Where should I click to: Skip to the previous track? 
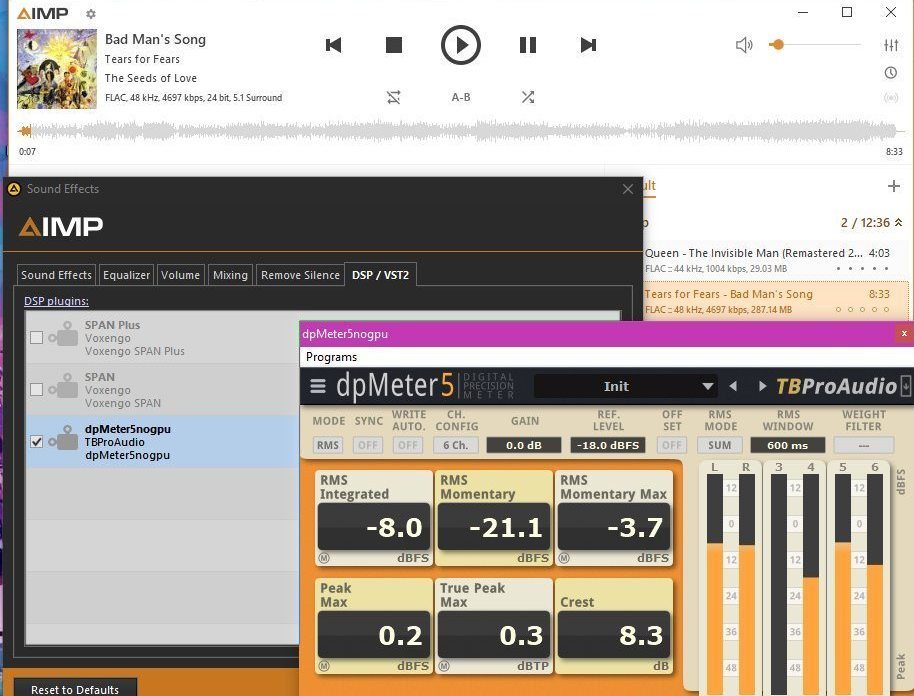333,45
